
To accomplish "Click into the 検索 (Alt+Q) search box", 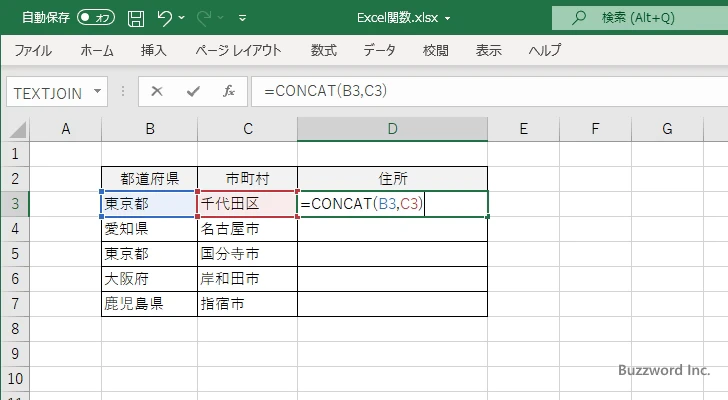I will pos(640,18).
